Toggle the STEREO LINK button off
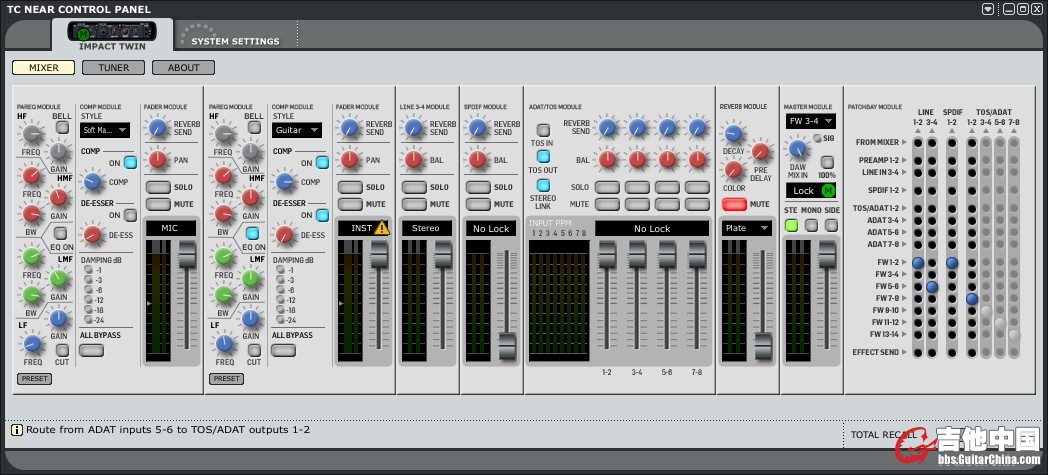 pos(543,185)
